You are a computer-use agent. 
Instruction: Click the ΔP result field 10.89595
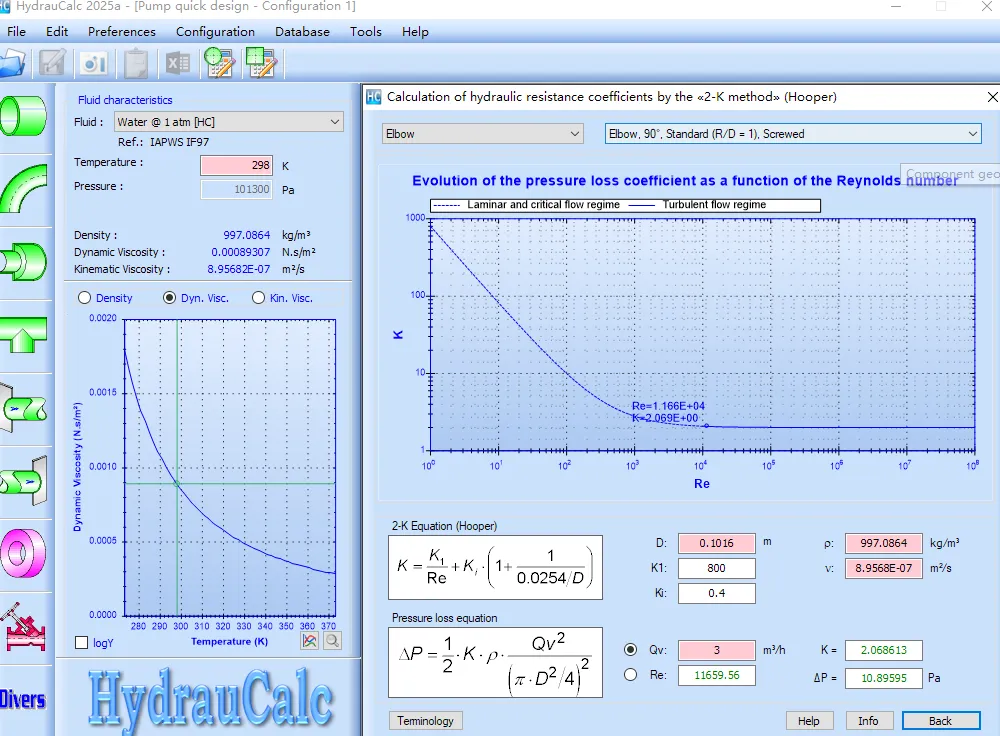(883, 678)
